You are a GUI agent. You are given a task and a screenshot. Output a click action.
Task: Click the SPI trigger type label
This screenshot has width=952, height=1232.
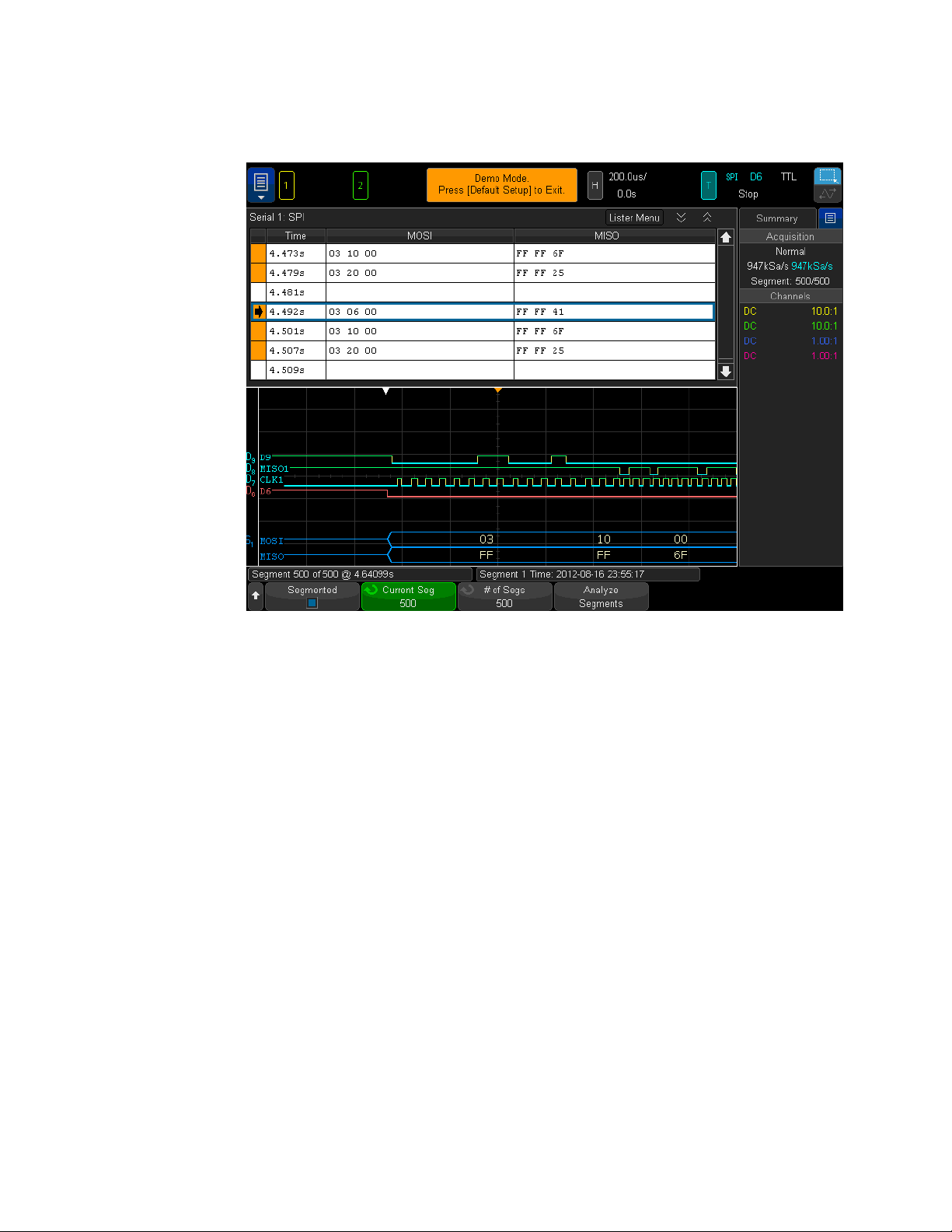click(x=732, y=177)
